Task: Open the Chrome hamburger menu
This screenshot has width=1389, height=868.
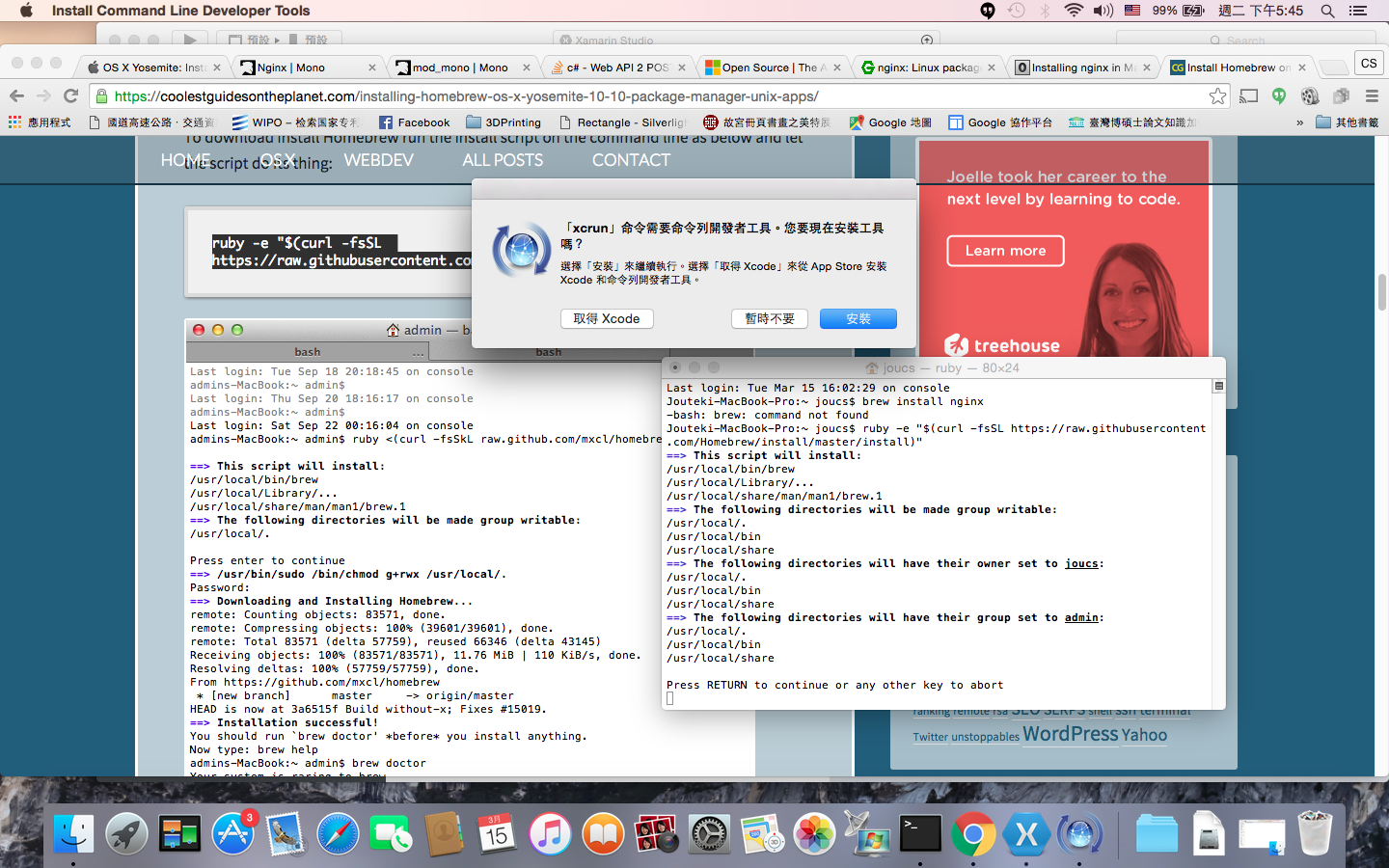Action: point(1372,95)
